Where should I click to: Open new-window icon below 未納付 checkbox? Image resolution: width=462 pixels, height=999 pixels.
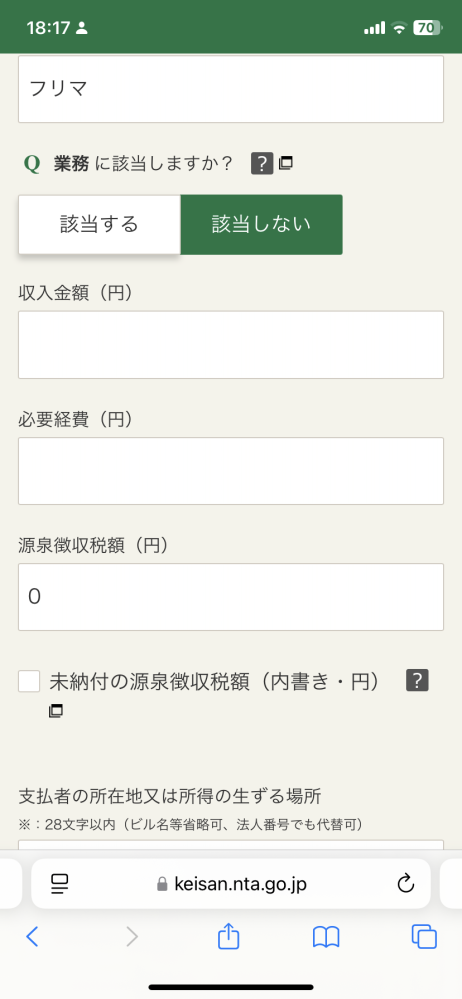coord(56,710)
